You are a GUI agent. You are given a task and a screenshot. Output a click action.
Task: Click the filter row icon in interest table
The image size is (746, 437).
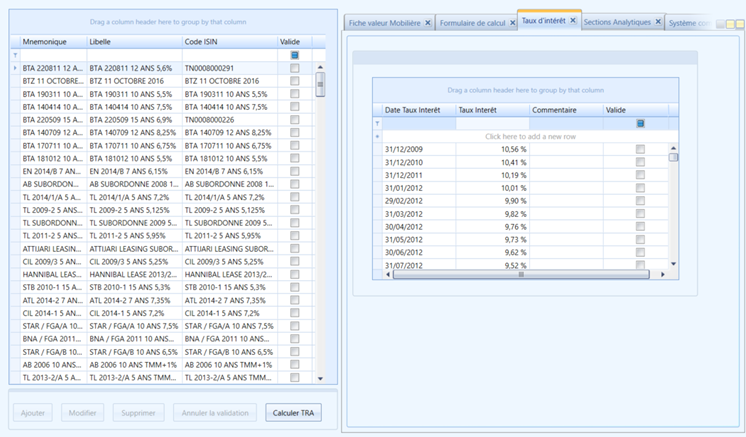coord(377,124)
